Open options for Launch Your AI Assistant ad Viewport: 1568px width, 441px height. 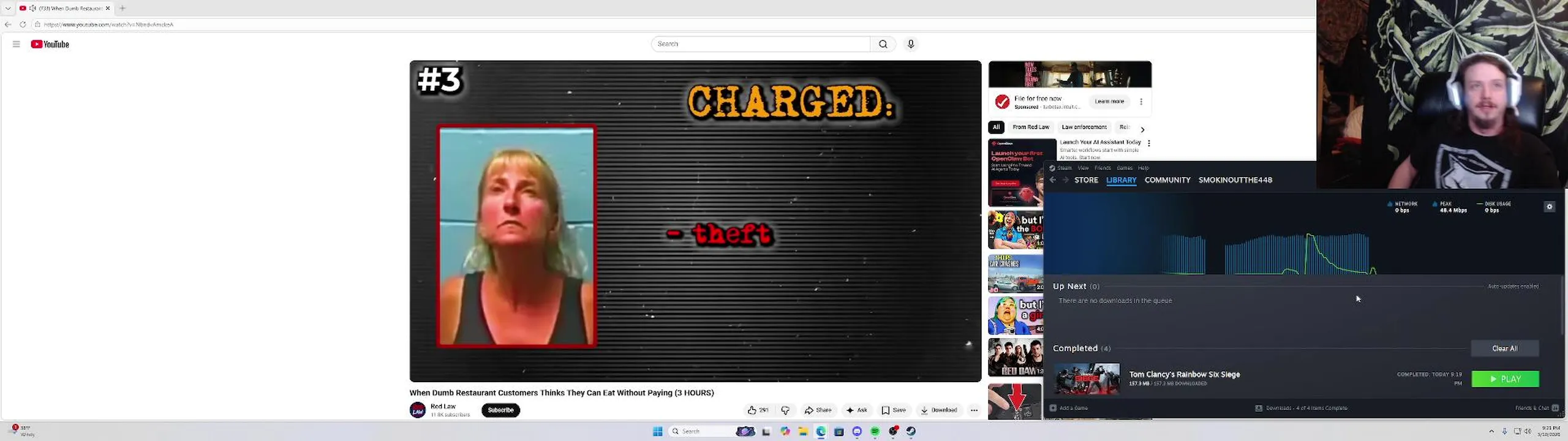point(1149,143)
